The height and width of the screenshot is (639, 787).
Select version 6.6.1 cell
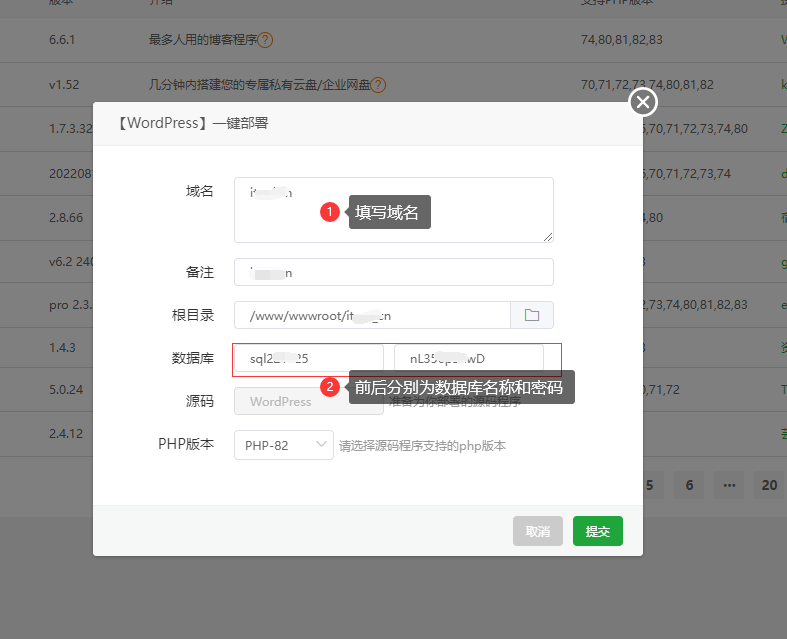click(62, 40)
